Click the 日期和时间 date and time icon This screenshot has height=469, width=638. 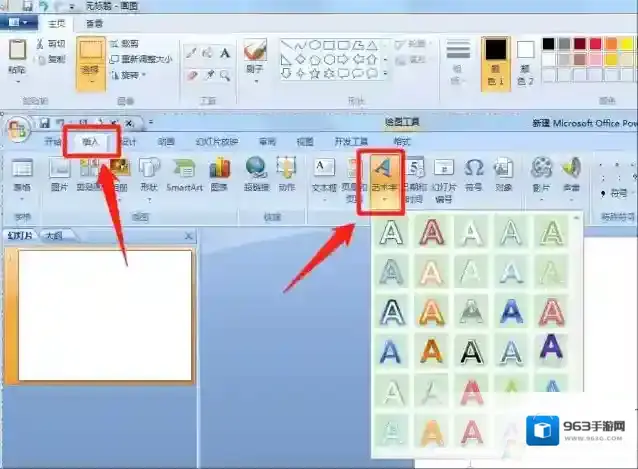point(416,168)
